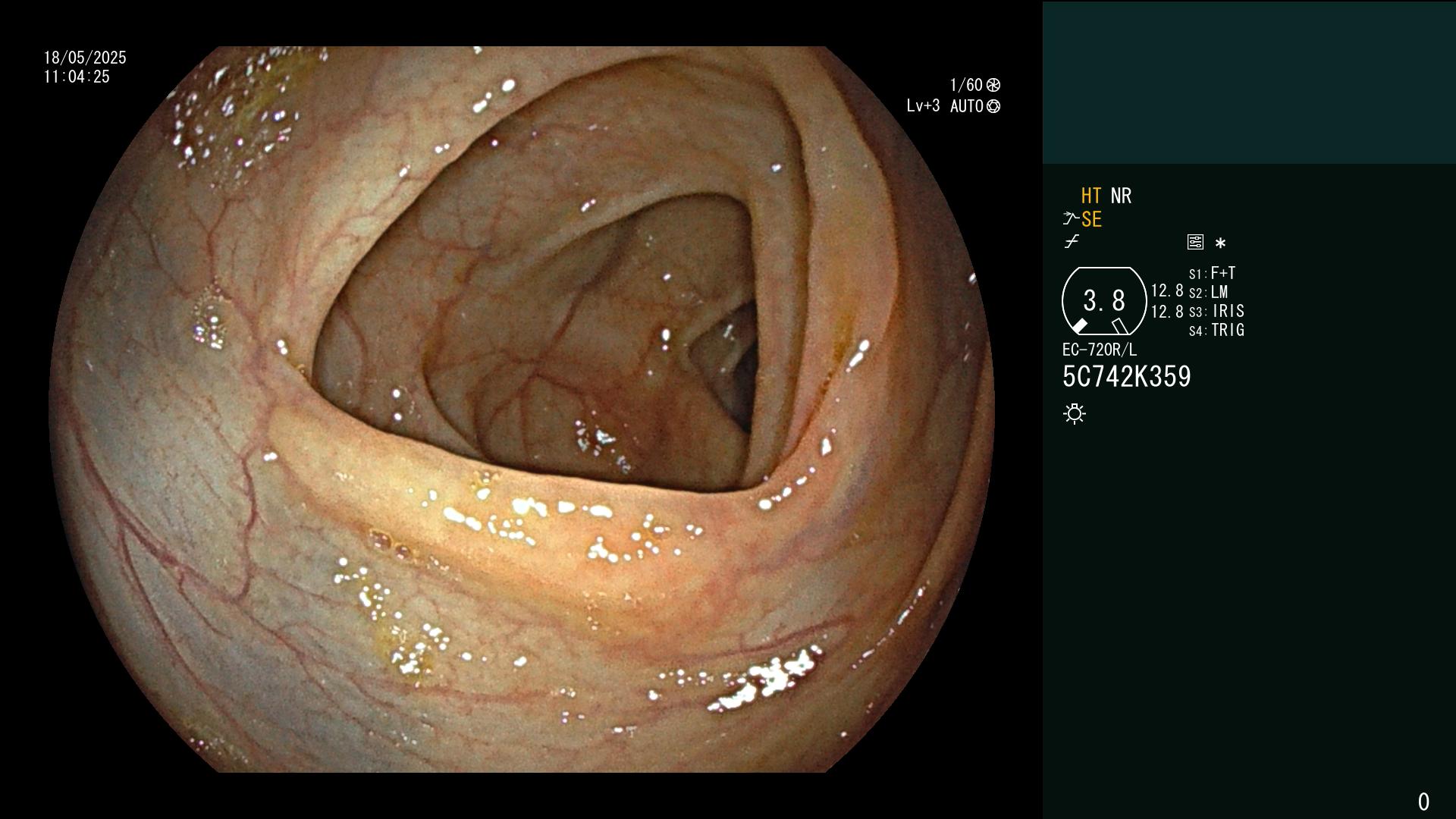Click the orange SE label

click(1091, 219)
